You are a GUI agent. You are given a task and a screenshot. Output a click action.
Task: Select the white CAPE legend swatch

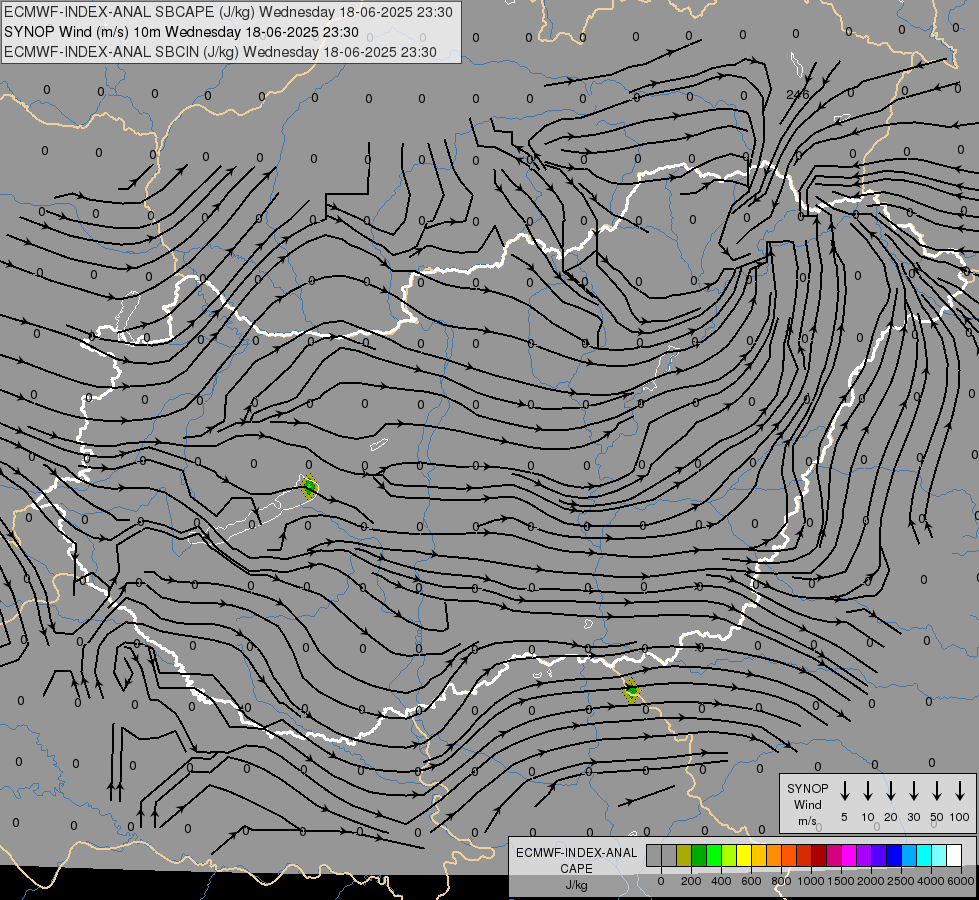pyautogui.click(x=954, y=855)
